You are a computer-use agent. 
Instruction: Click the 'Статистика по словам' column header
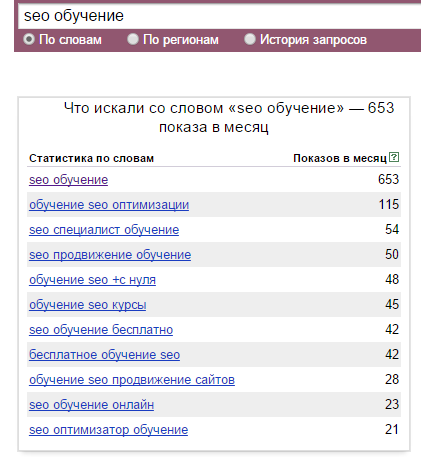(91, 158)
